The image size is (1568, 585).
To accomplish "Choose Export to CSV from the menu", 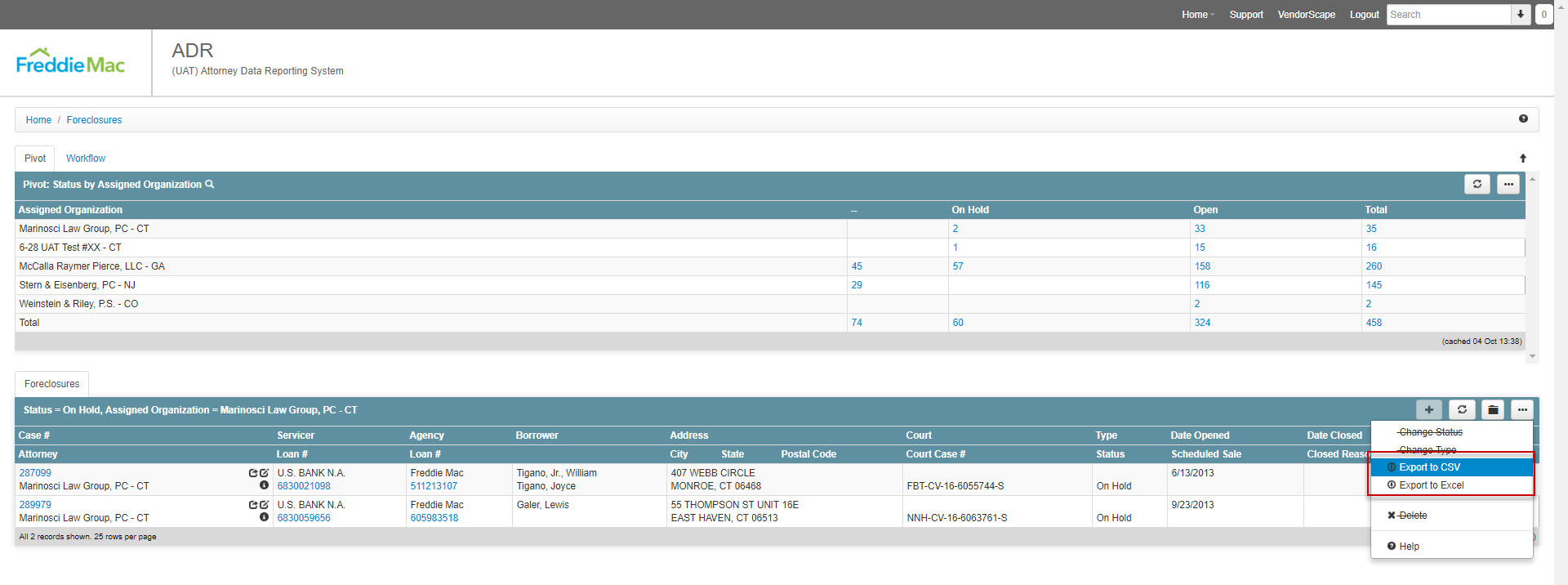I will click(x=1451, y=467).
